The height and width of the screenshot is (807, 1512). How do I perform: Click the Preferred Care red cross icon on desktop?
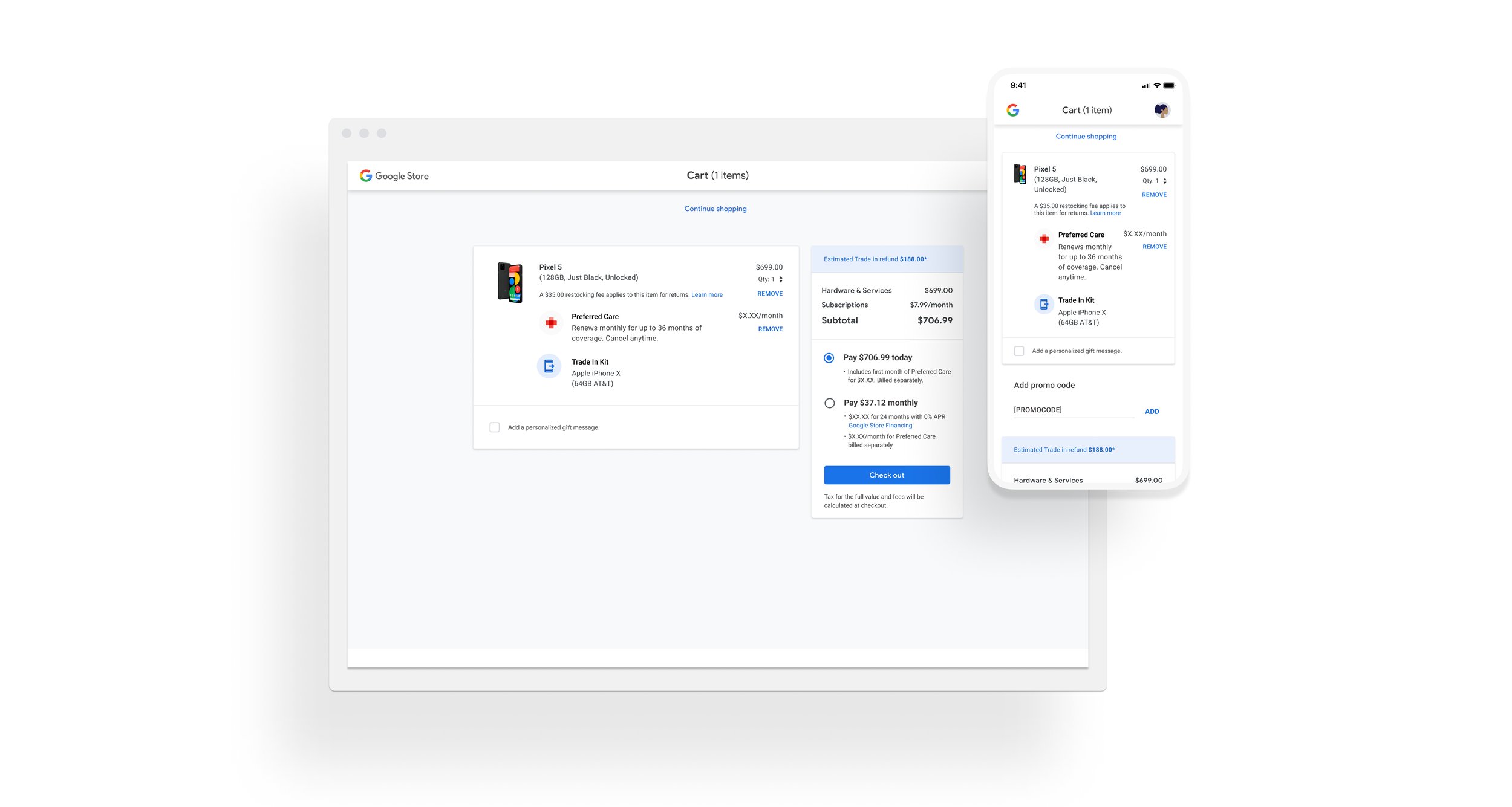click(x=551, y=323)
